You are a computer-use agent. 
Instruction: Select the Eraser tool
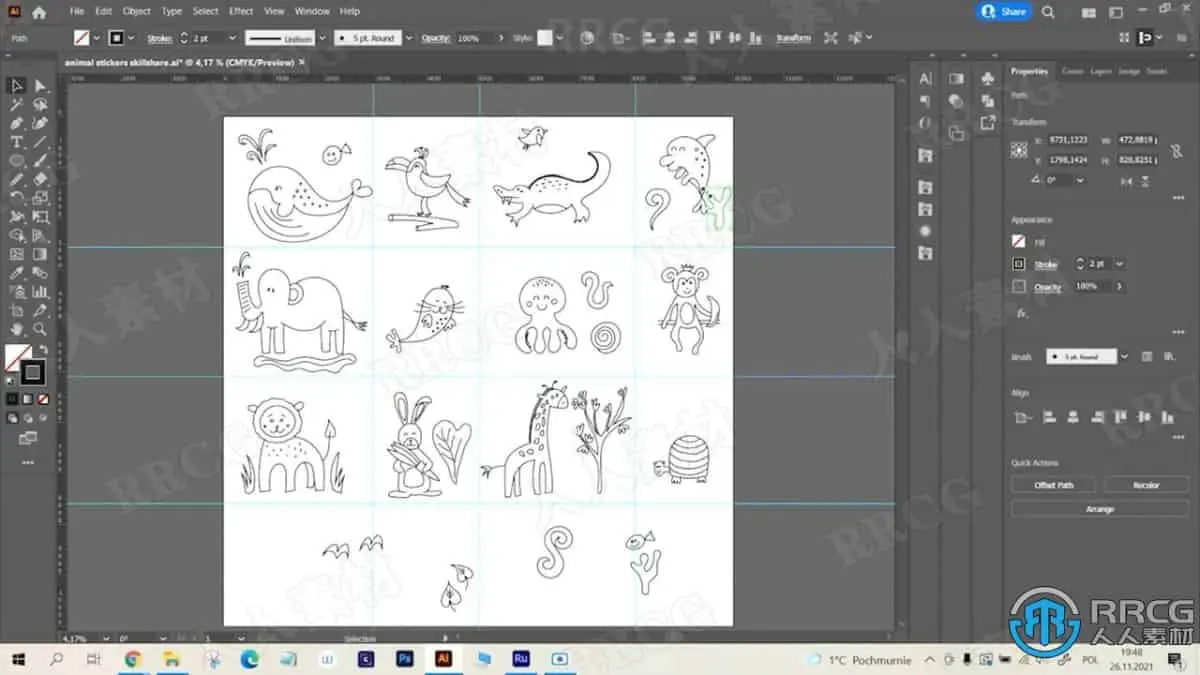coord(40,179)
